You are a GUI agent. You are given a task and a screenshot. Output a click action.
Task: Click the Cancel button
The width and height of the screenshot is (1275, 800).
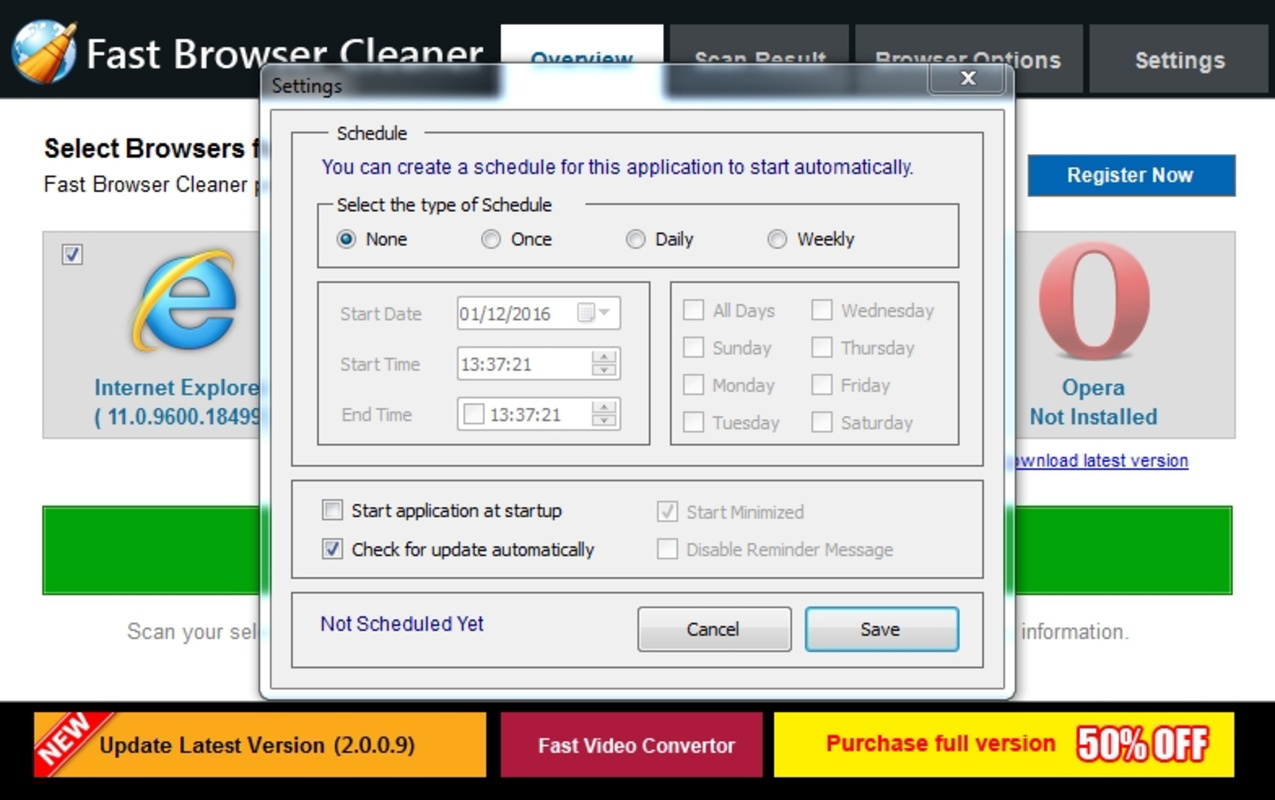[x=713, y=629]
